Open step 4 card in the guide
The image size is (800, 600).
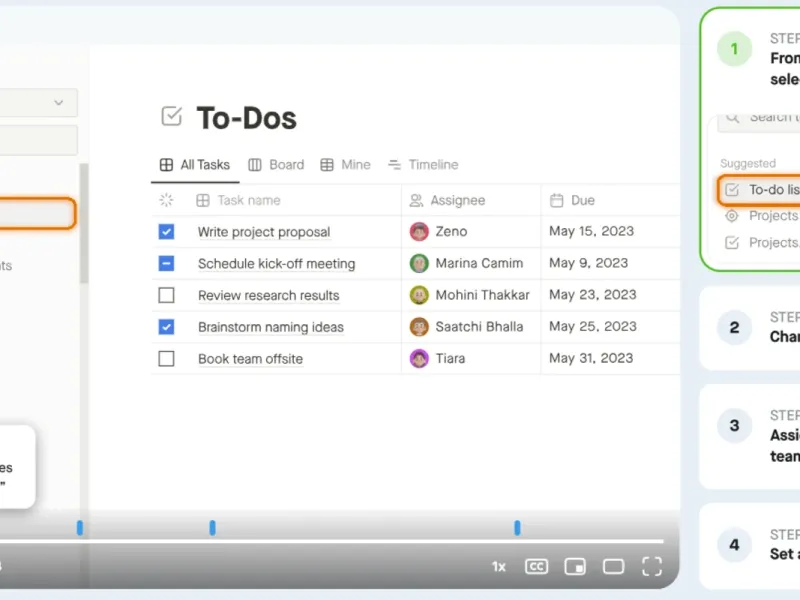point(750,546)
